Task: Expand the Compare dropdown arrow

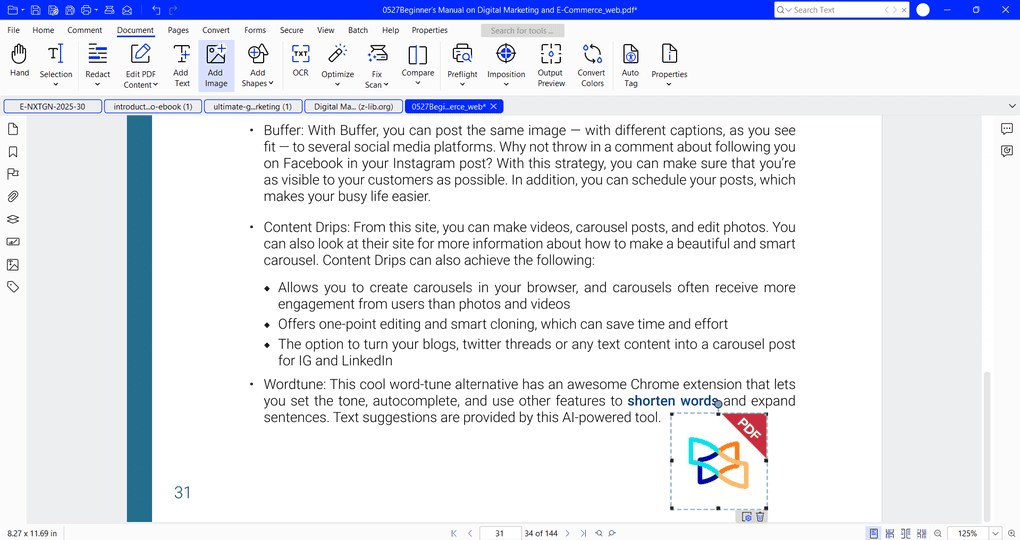Action: click(418, 83)
